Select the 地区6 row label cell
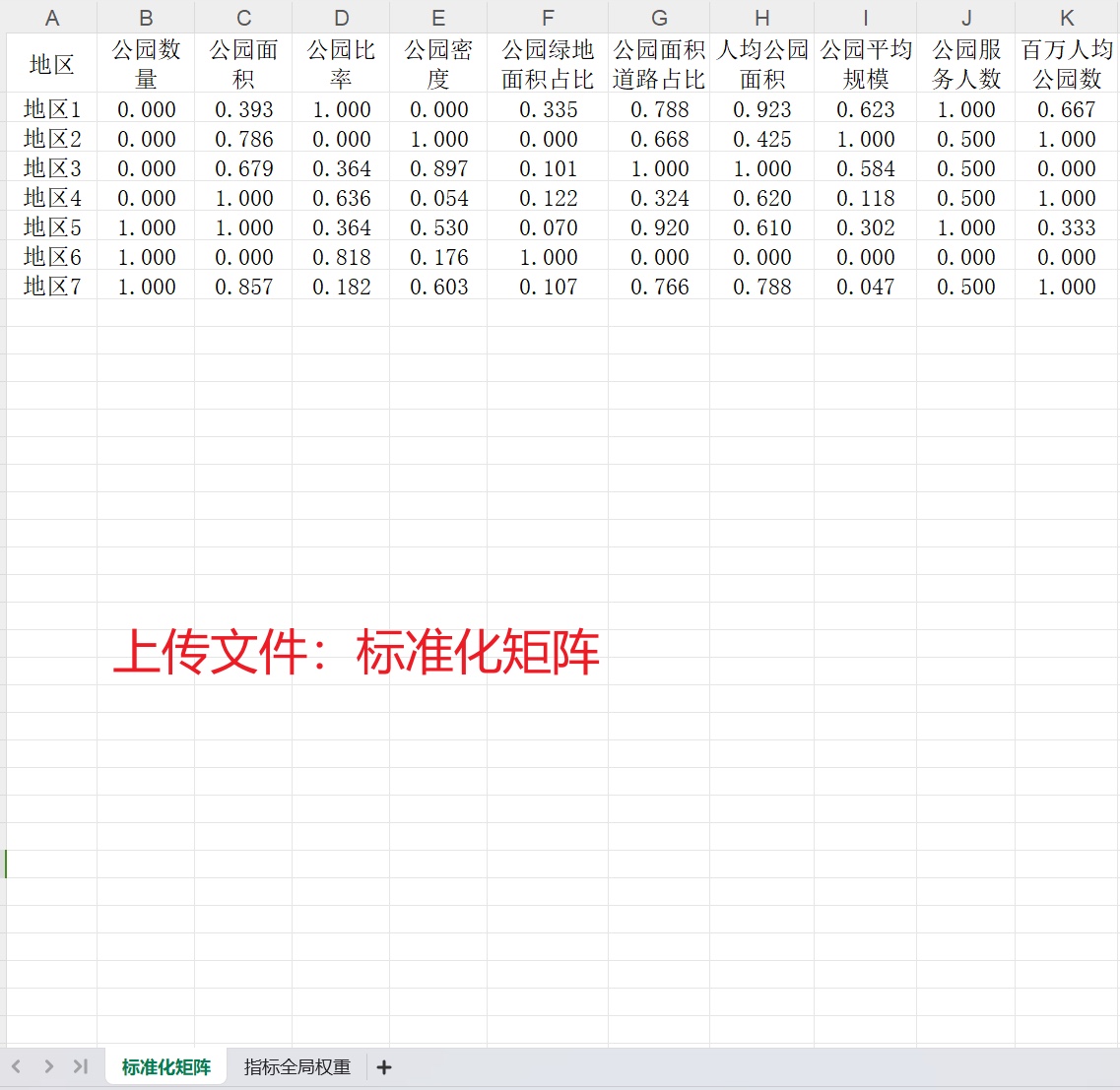 coord(51,257)
